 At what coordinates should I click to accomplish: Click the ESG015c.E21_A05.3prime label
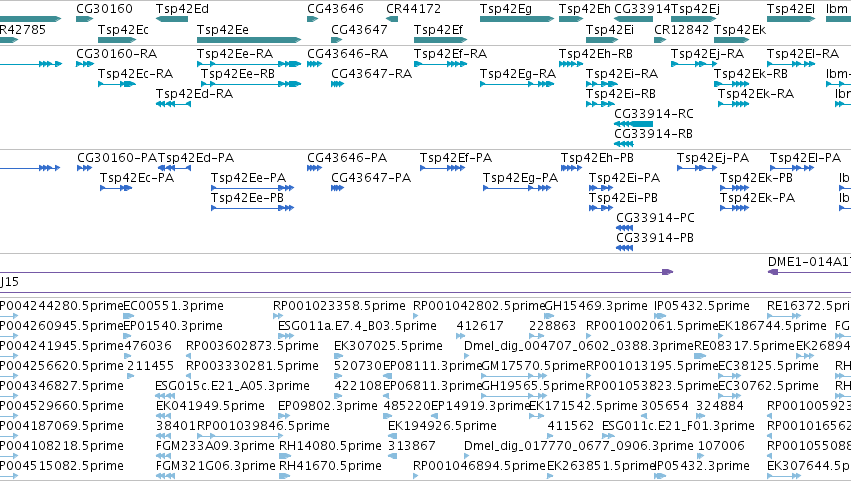coord(232,385)
